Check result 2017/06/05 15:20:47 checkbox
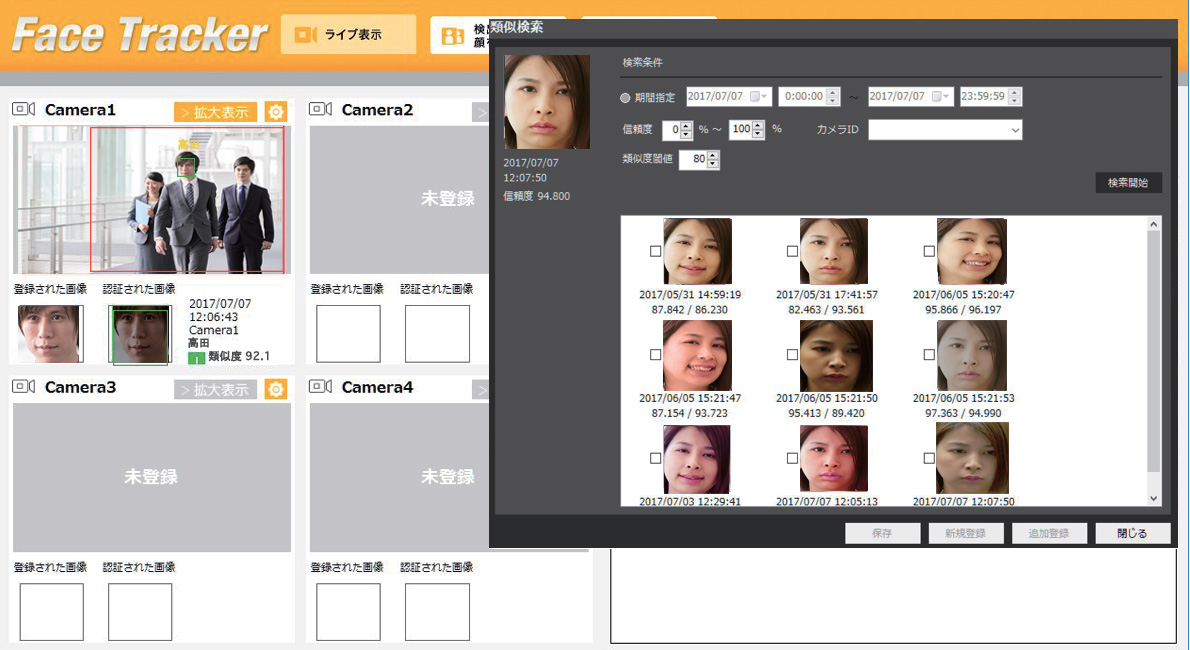Screen dimensions: 1190x650 tap(928, 251)
